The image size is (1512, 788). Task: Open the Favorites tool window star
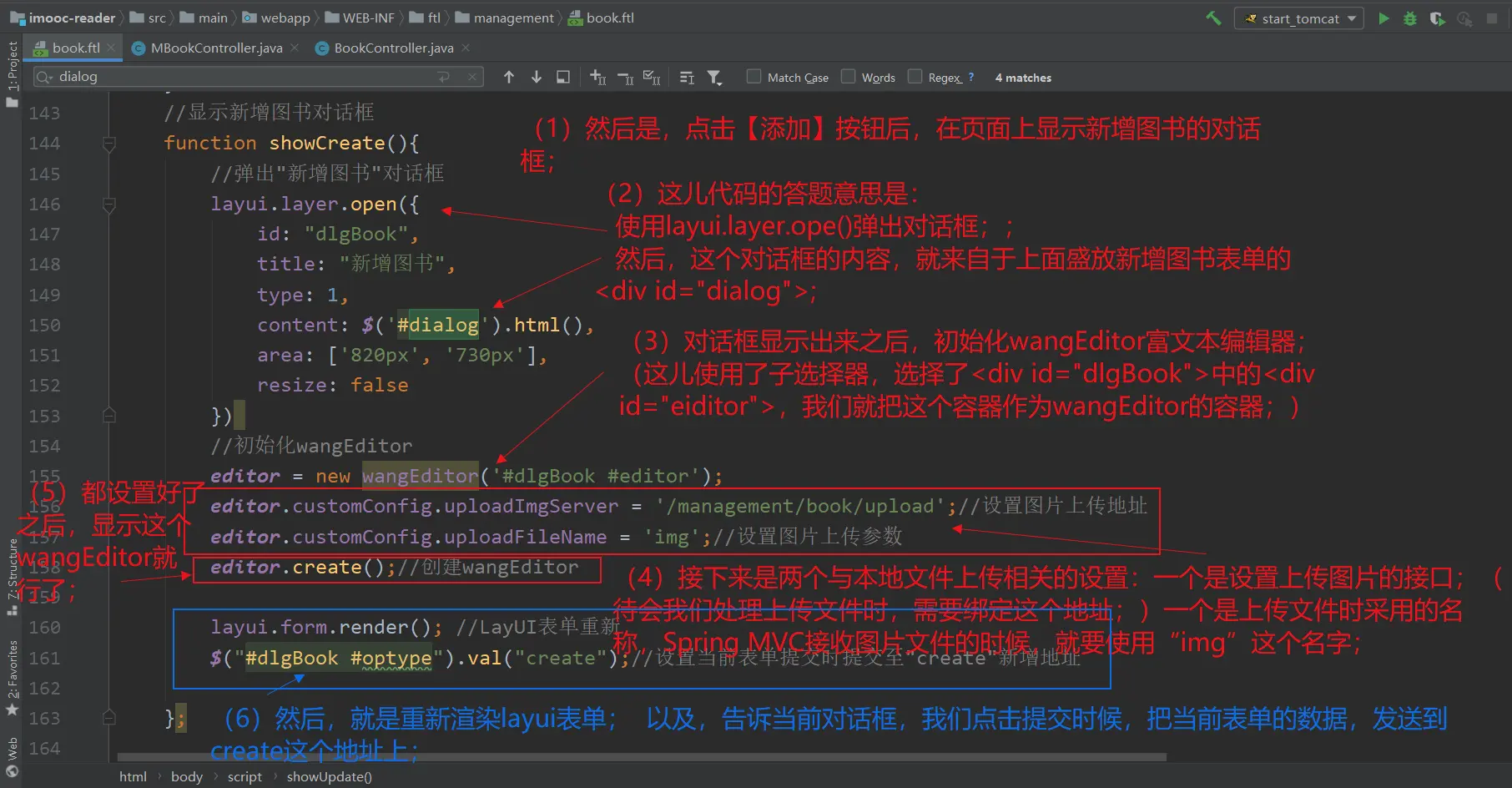pos(12,710)
